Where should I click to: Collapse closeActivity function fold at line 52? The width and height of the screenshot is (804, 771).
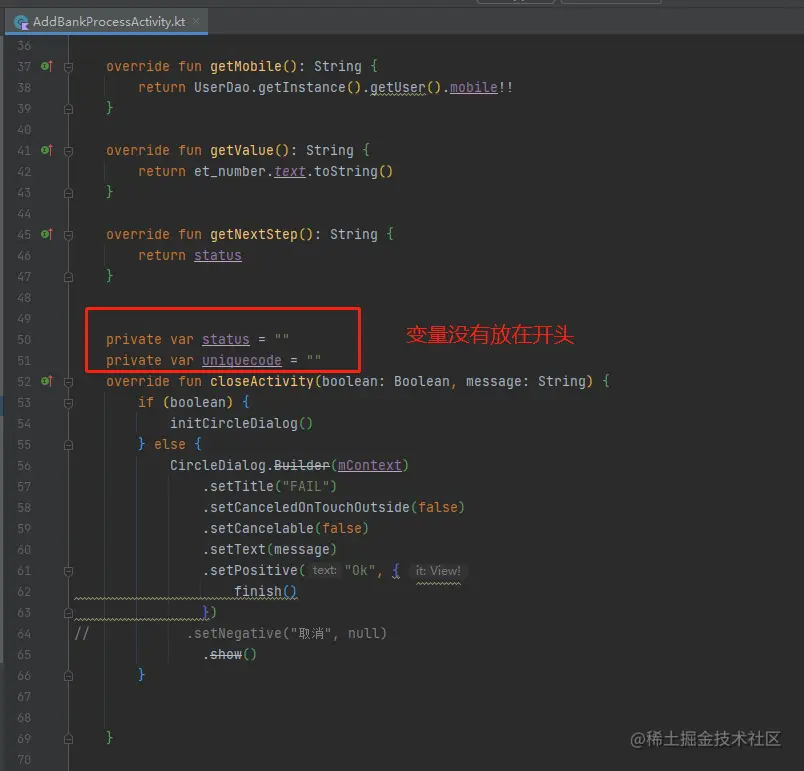coord(68,382)
